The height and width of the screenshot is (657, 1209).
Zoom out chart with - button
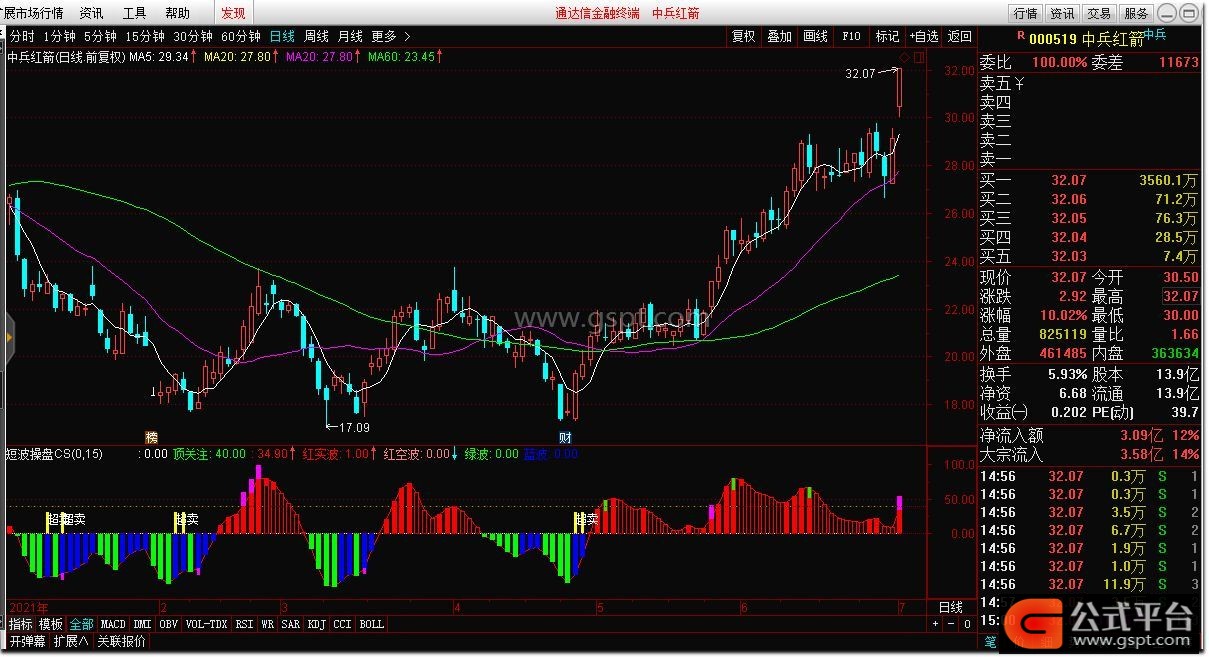point(951,624)
